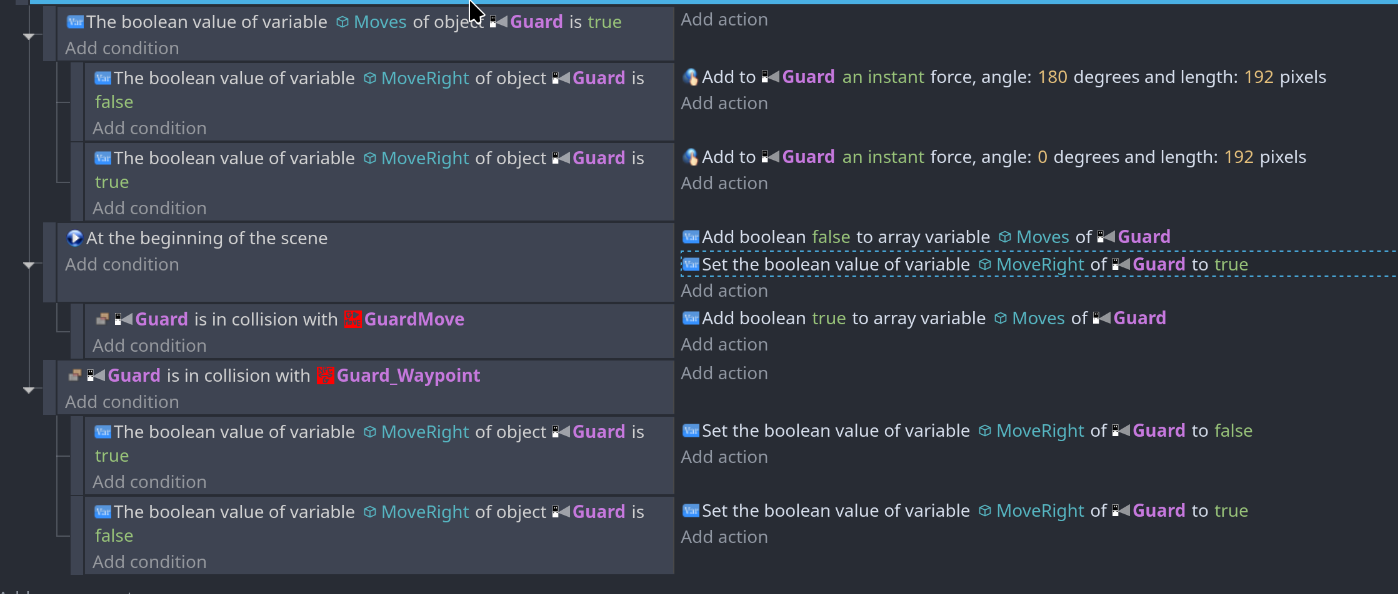Click the force icon on the 0-degree action

(x=690, y=156)
